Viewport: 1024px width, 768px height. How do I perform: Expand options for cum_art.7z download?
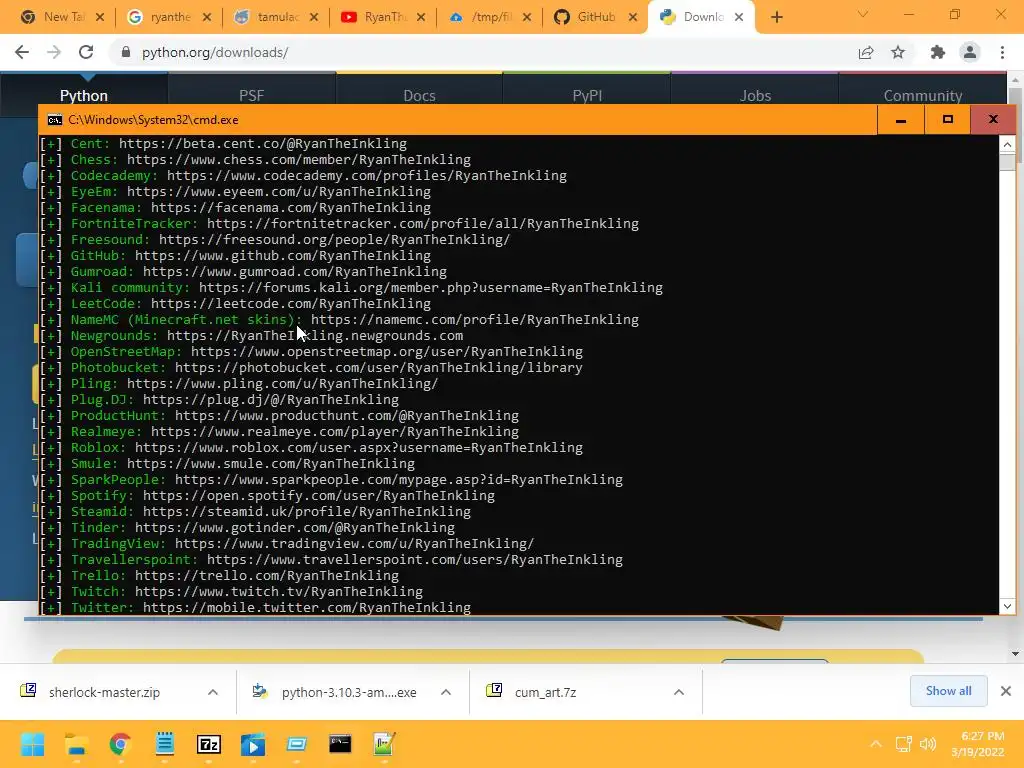tap(679, 692)
